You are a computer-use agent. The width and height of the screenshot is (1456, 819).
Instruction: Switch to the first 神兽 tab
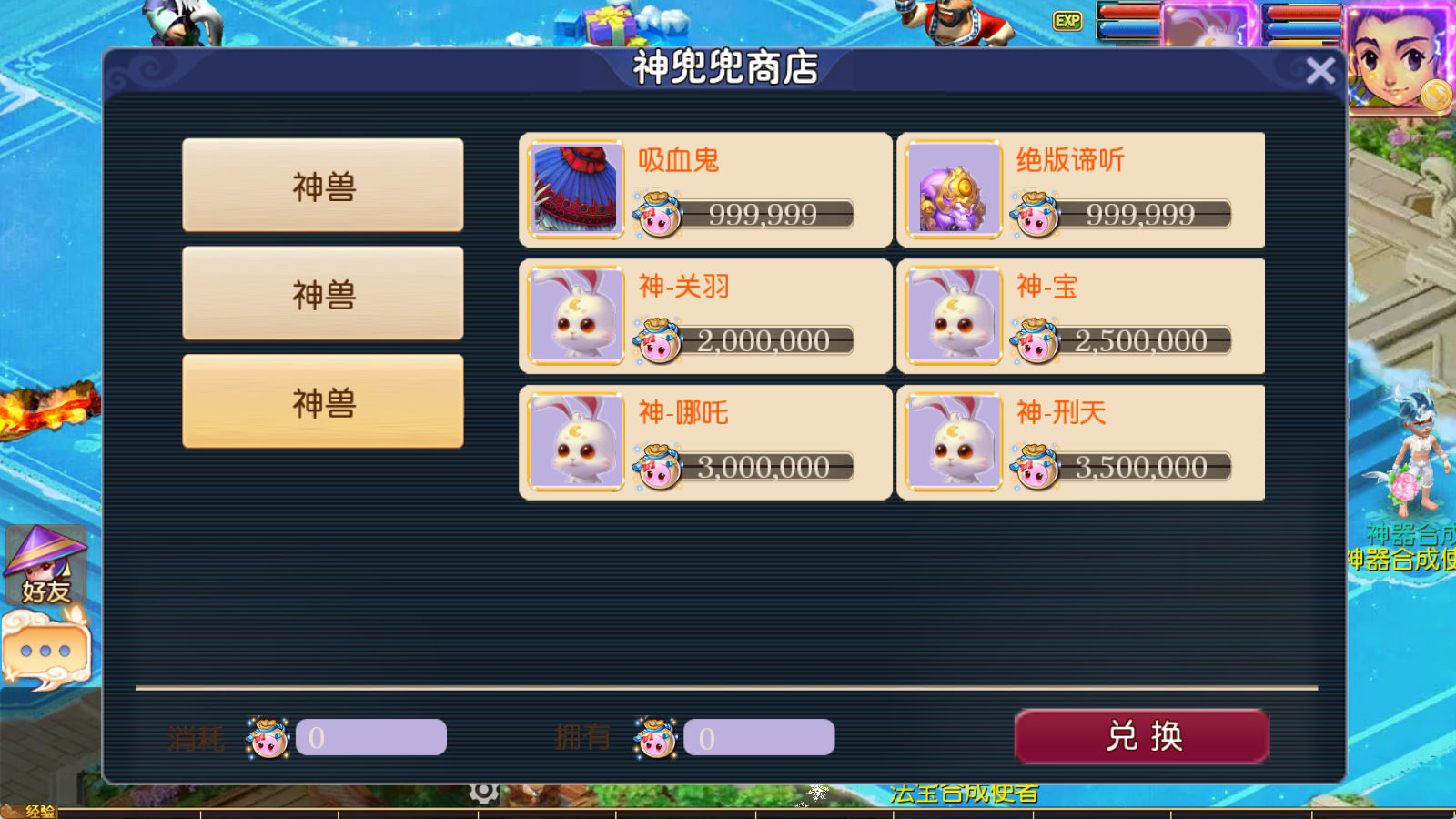323,186
